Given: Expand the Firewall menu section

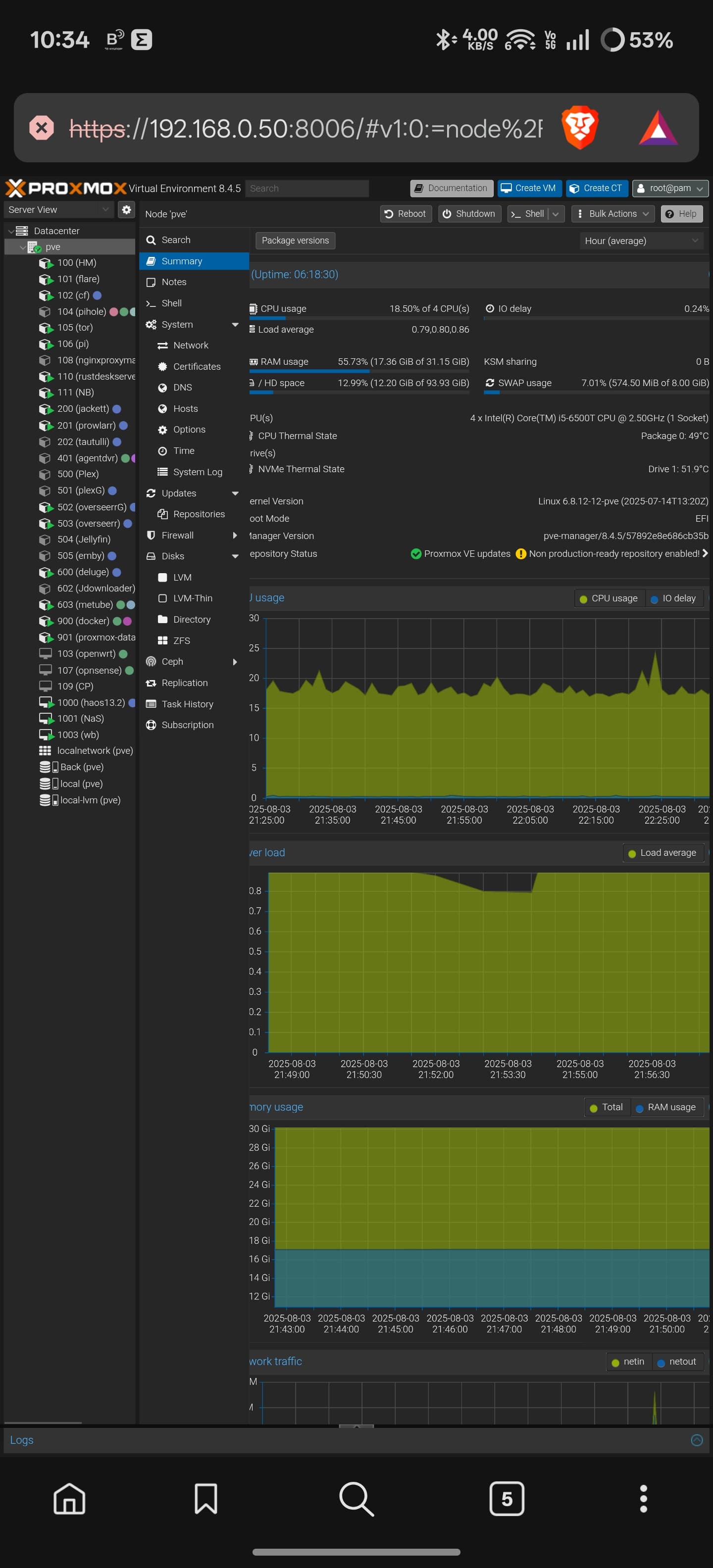Looking at the screenshot, I should pyautogui.click(x=235, y=535).
